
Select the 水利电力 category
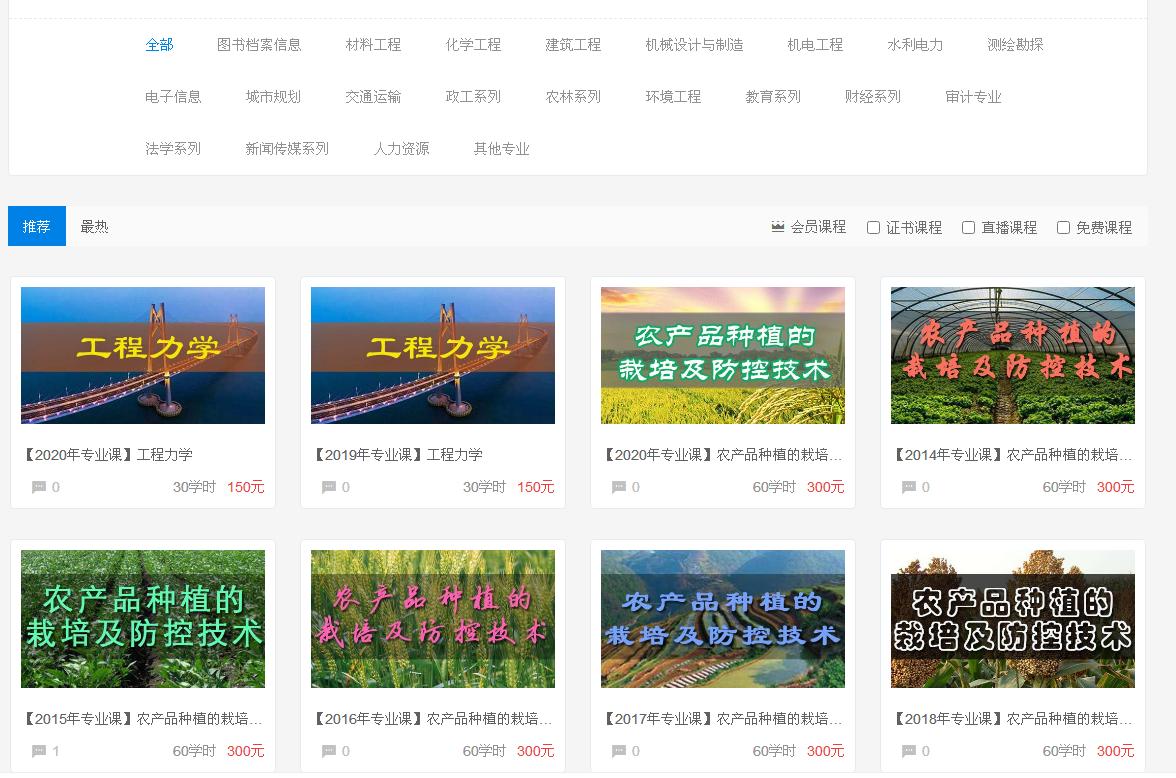(x=915, y=45)
